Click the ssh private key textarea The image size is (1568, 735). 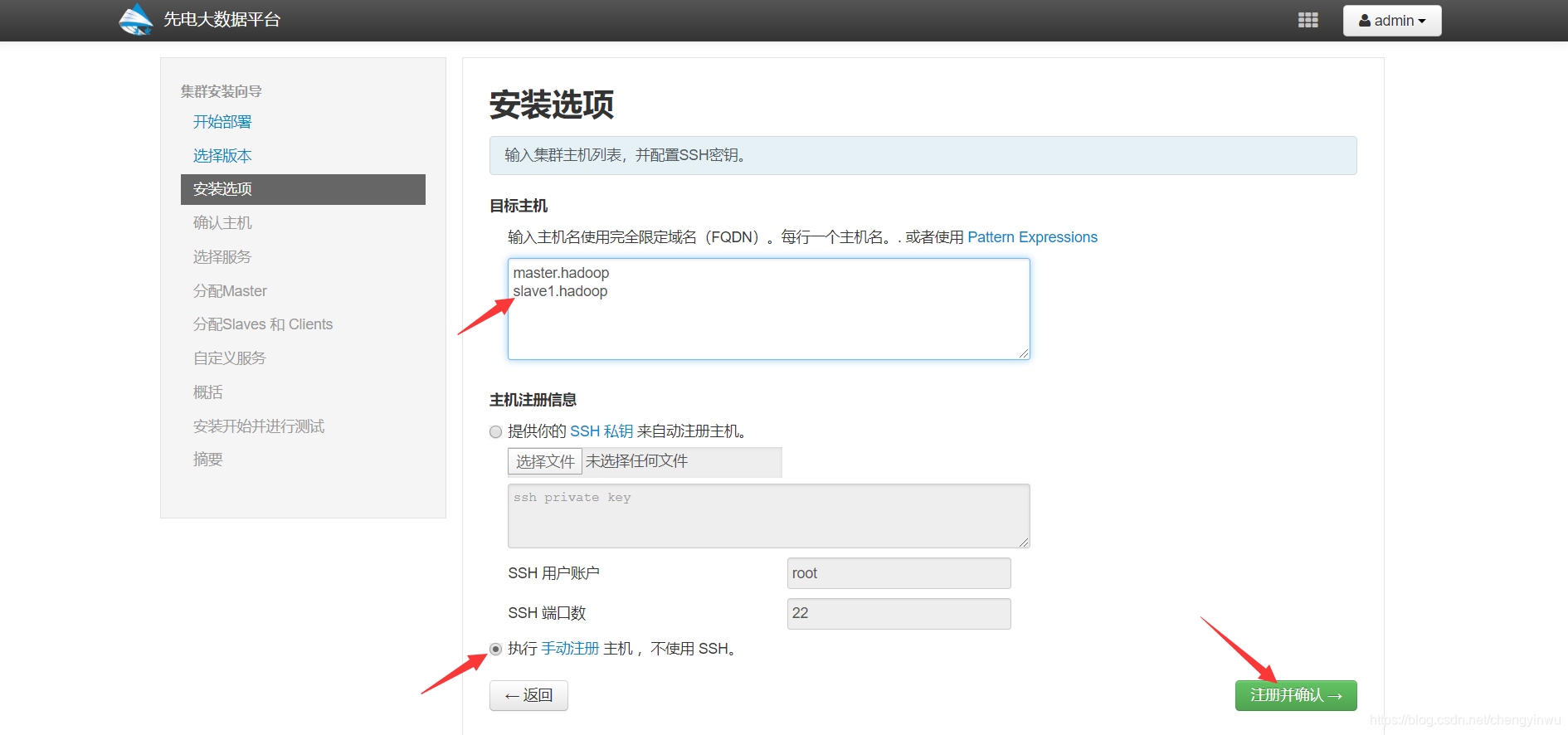click(x=768, y=516)
